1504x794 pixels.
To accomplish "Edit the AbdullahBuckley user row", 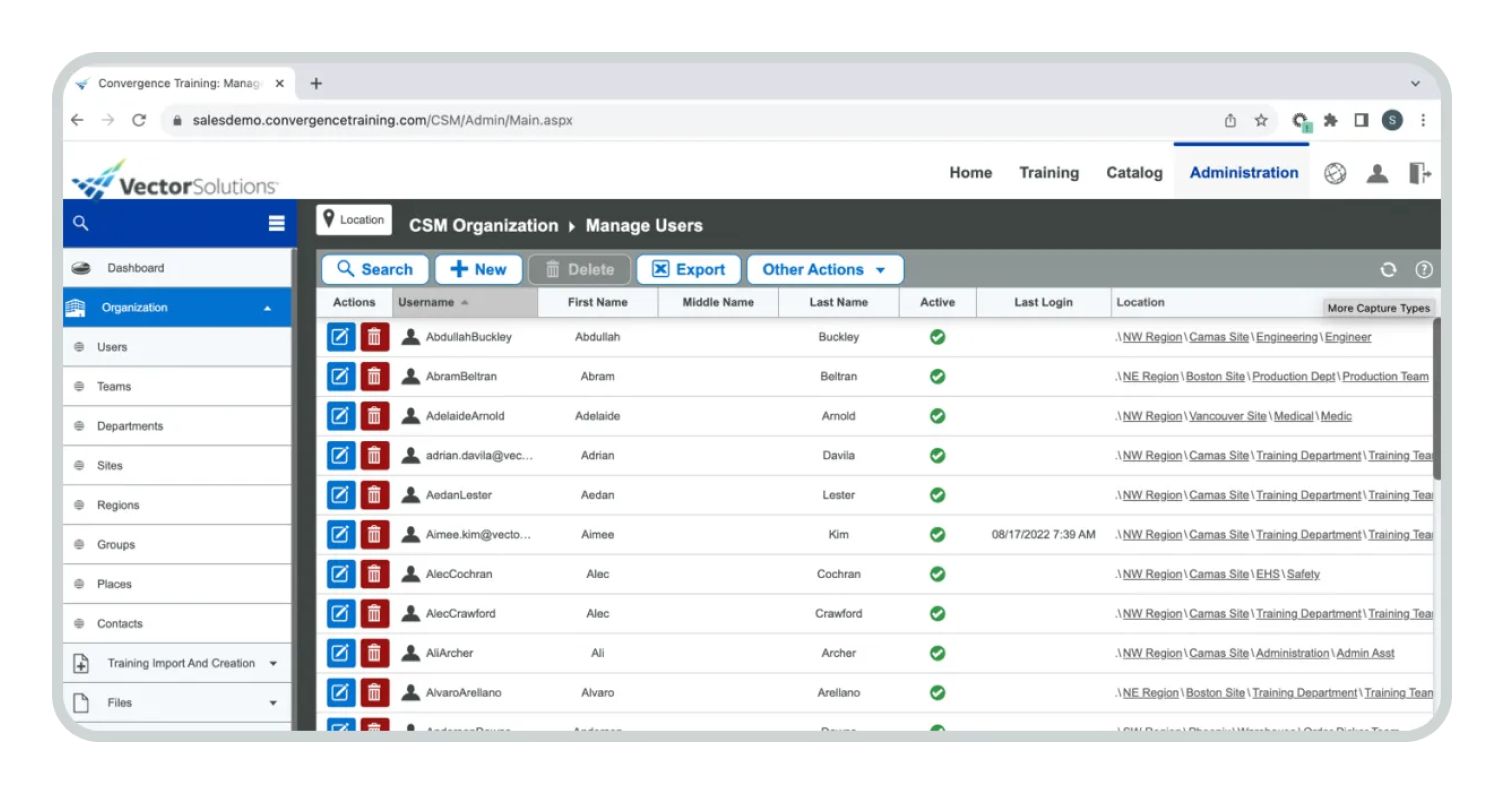I will [x=341, y=337].
